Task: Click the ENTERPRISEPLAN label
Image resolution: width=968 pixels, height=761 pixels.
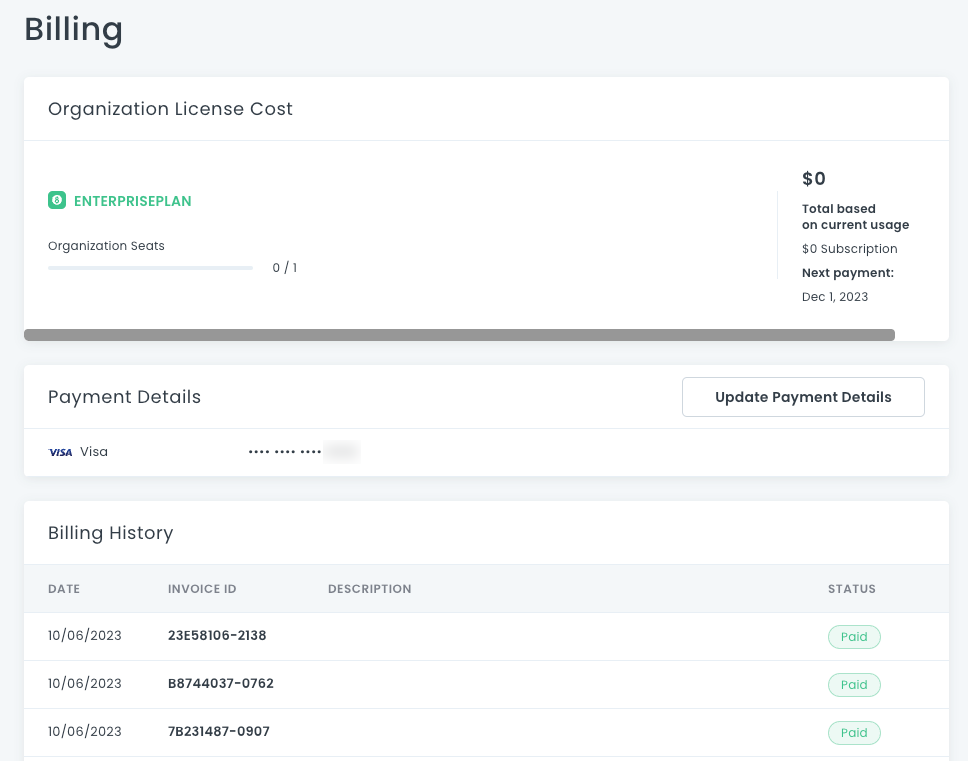Action: click(132, 201)
